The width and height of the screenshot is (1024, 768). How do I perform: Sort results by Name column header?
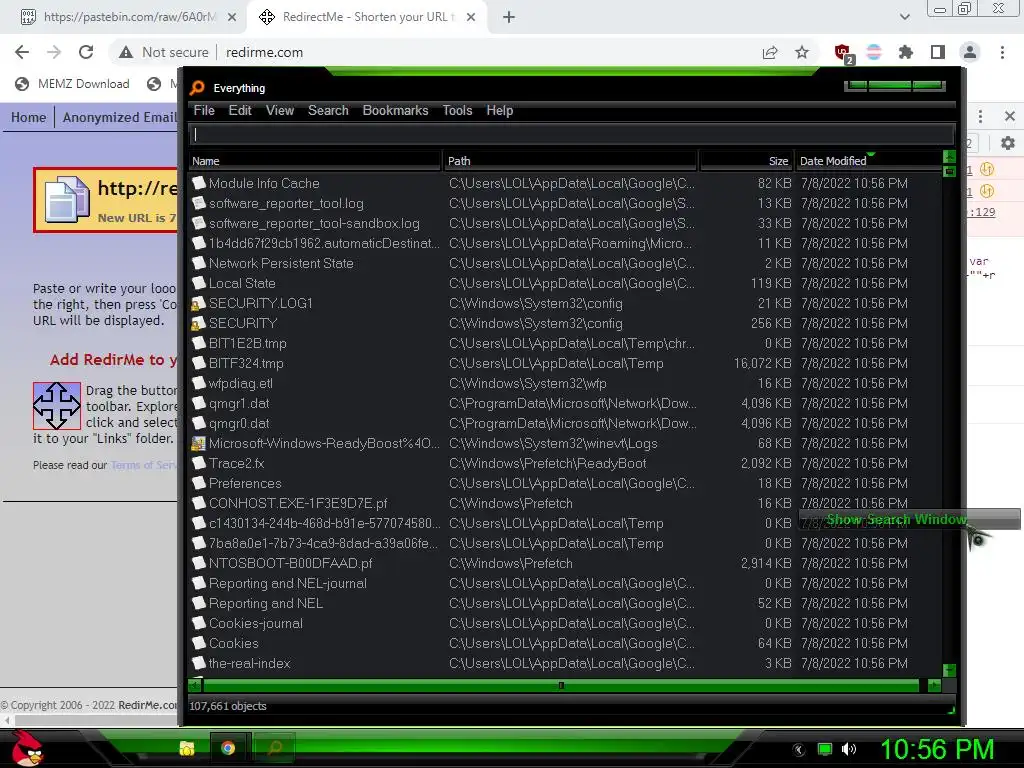coord(315,161)
